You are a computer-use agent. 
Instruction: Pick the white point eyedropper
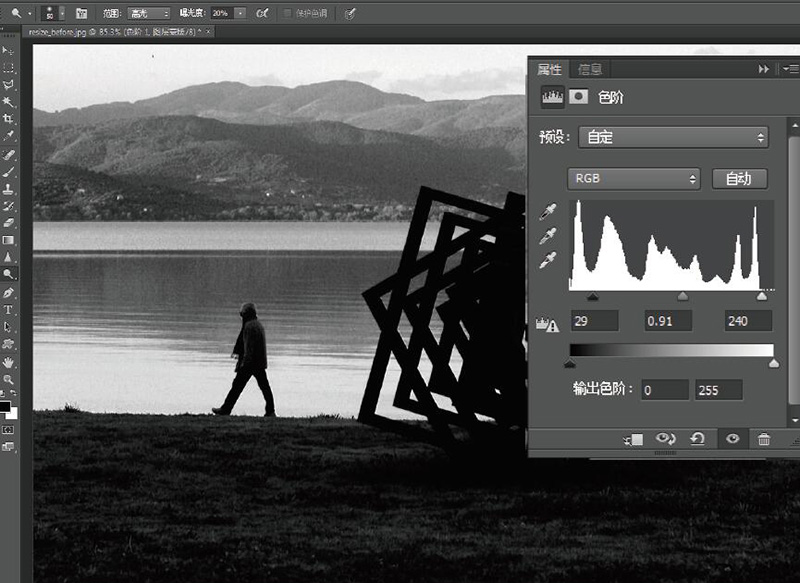547,259
